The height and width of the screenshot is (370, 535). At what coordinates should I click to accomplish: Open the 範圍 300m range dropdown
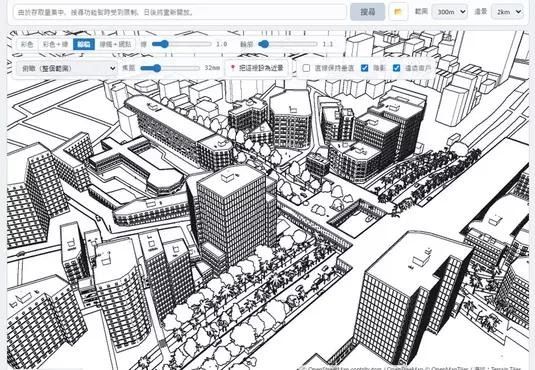pyautogui.click(x=449, y=12)
